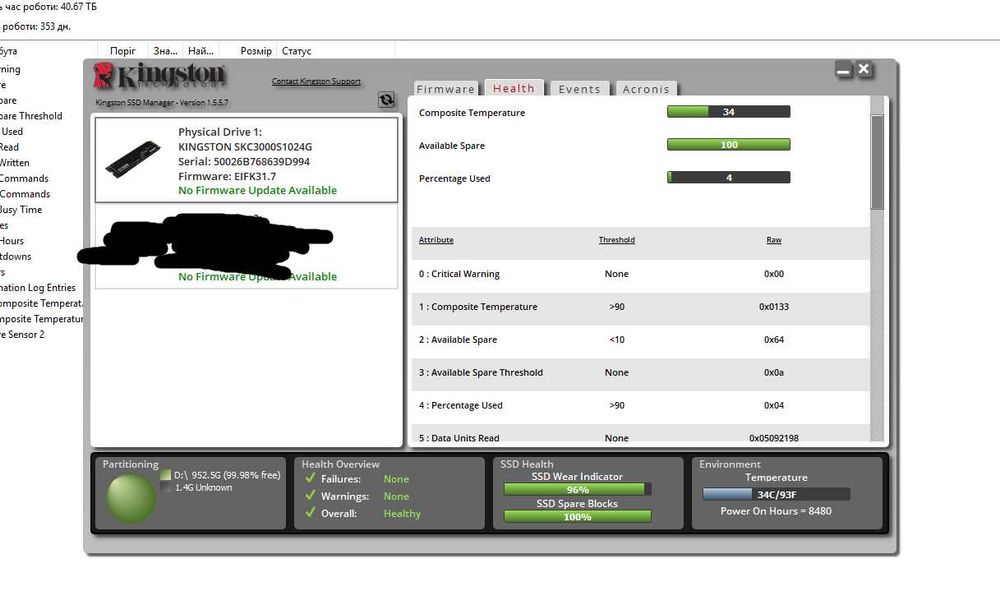Viewport: 1000px width, 601px height.
Task: Click the gray 1.4G Unknown legend swatch
Action: (166, 487)
